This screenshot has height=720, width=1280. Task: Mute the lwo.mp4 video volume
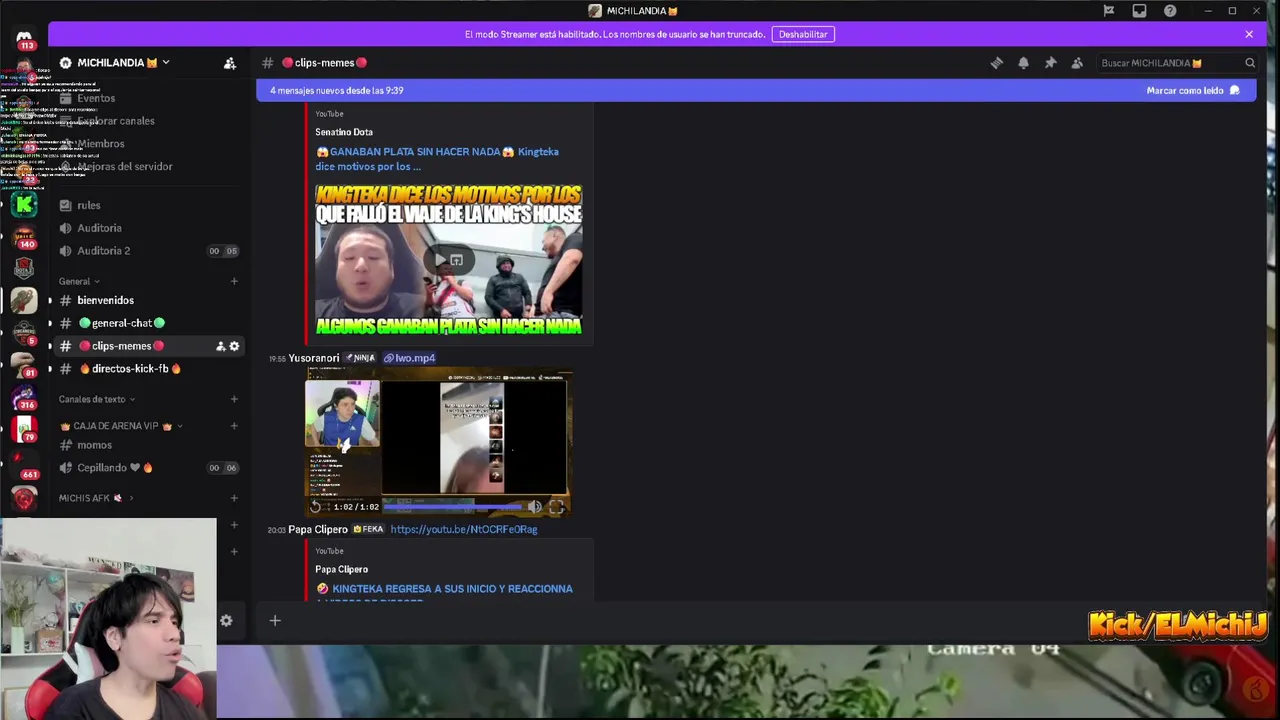535,507
